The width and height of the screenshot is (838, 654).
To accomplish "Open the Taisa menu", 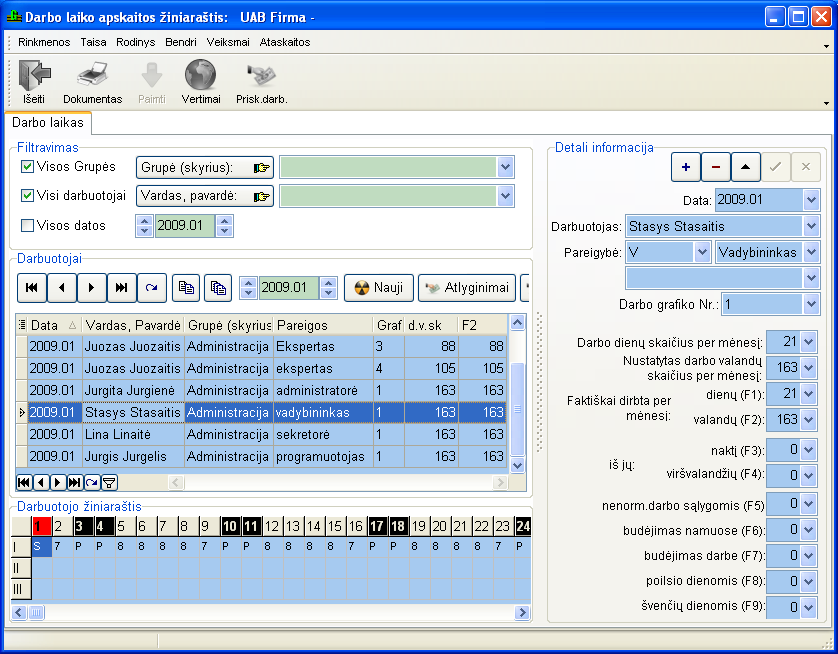I will [94, 42].
